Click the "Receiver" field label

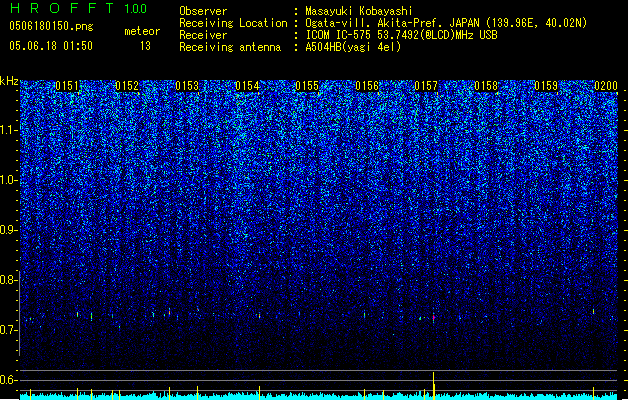[x=203, y=35]
